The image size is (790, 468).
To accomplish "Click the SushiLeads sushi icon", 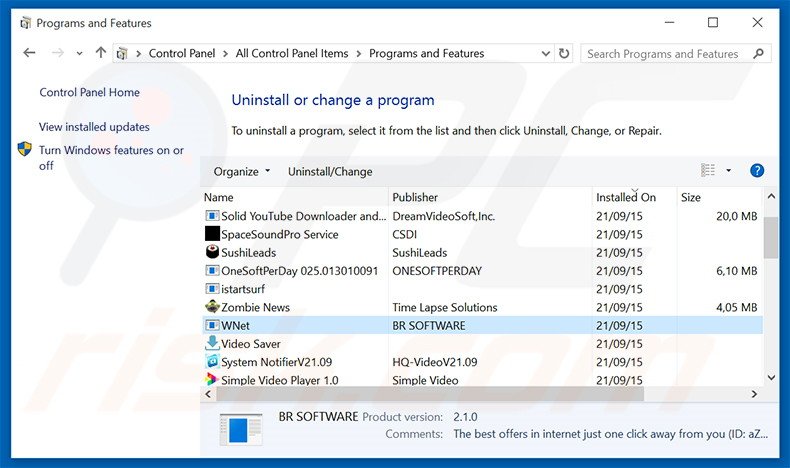I will coord(212,252).
